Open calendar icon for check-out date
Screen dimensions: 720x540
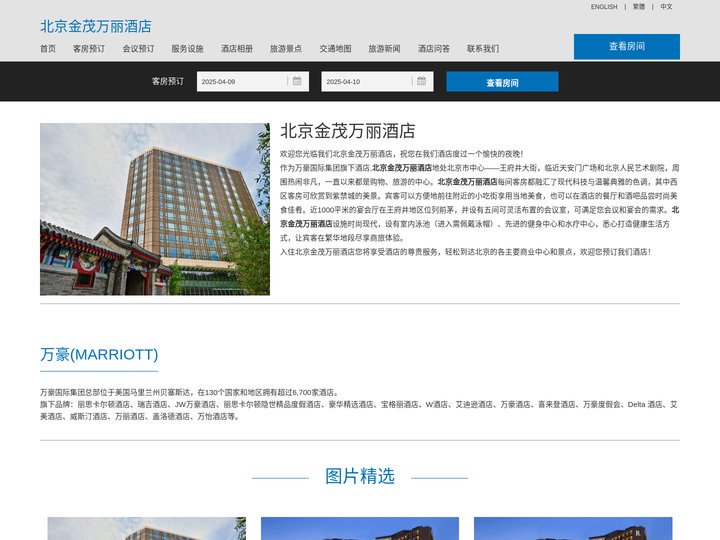pos(422,81)
